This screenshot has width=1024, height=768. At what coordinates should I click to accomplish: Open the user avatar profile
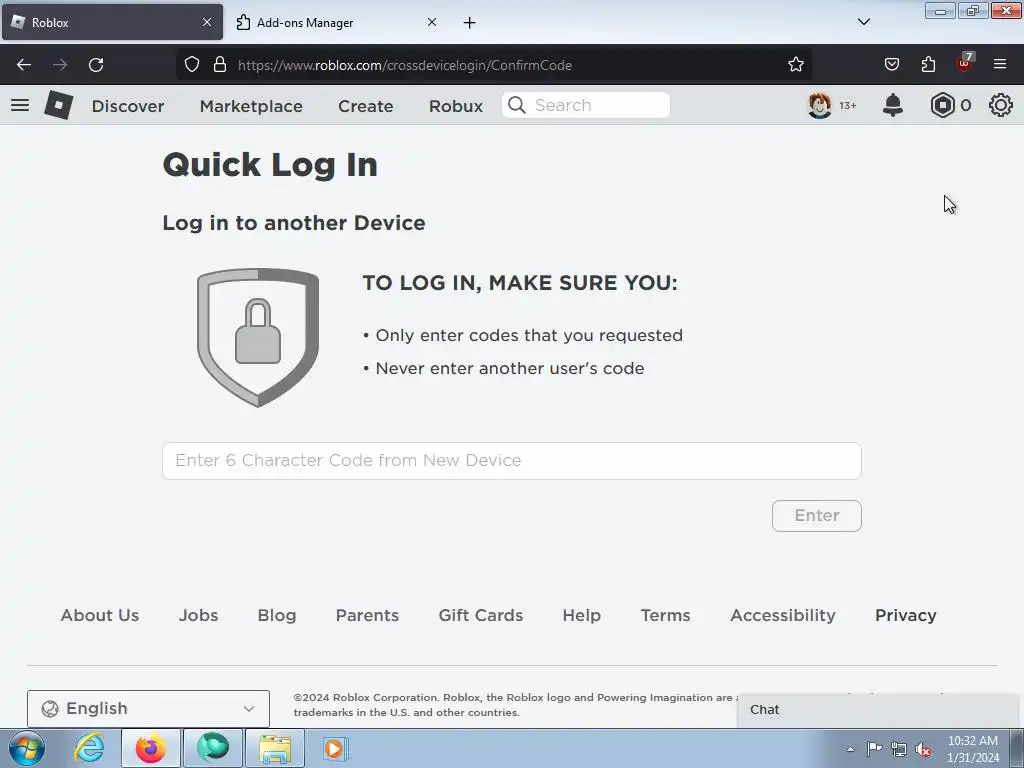(820, 105)
